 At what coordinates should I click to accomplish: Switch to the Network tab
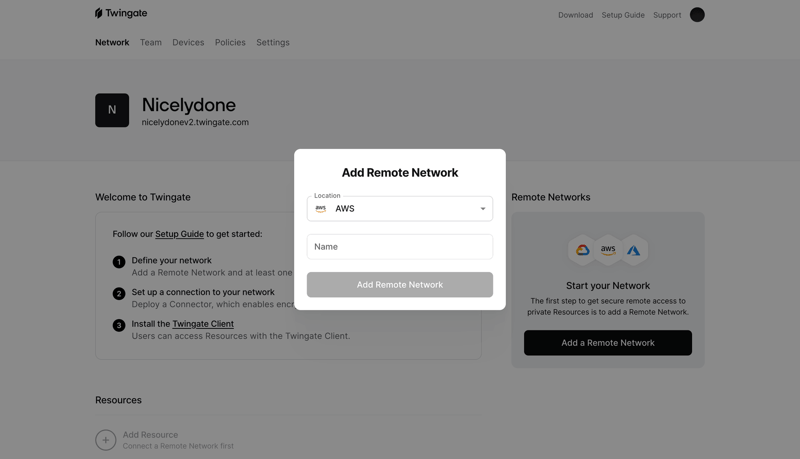[112, 42]
